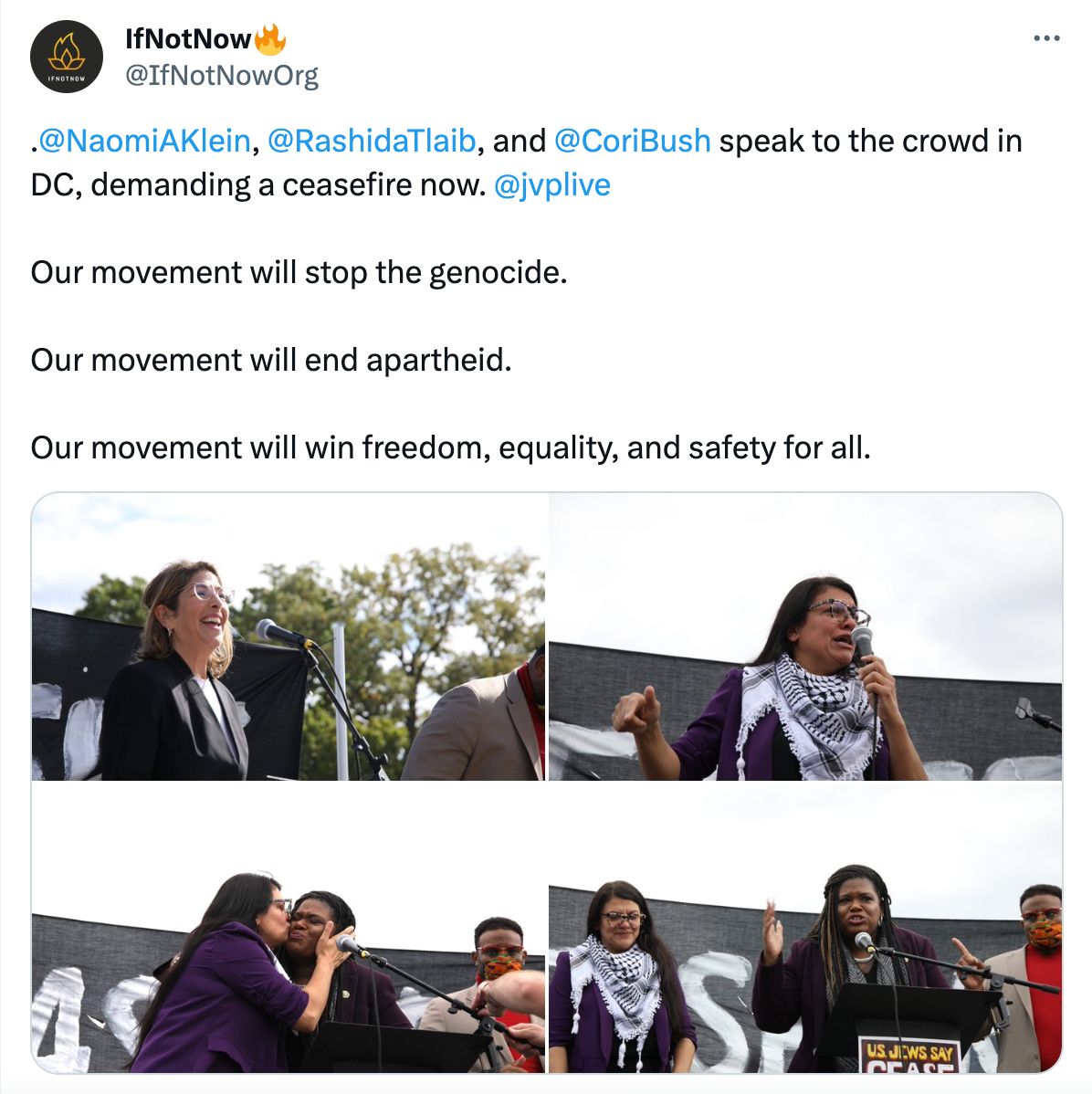
Task: Open the @RashidaTlaib mention
Action: point(372,141)
